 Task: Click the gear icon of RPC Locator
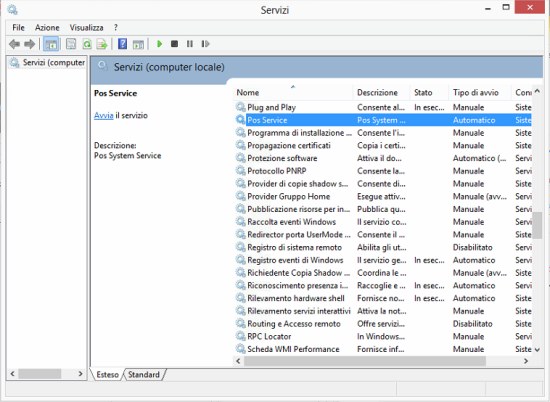pos(241,336)
